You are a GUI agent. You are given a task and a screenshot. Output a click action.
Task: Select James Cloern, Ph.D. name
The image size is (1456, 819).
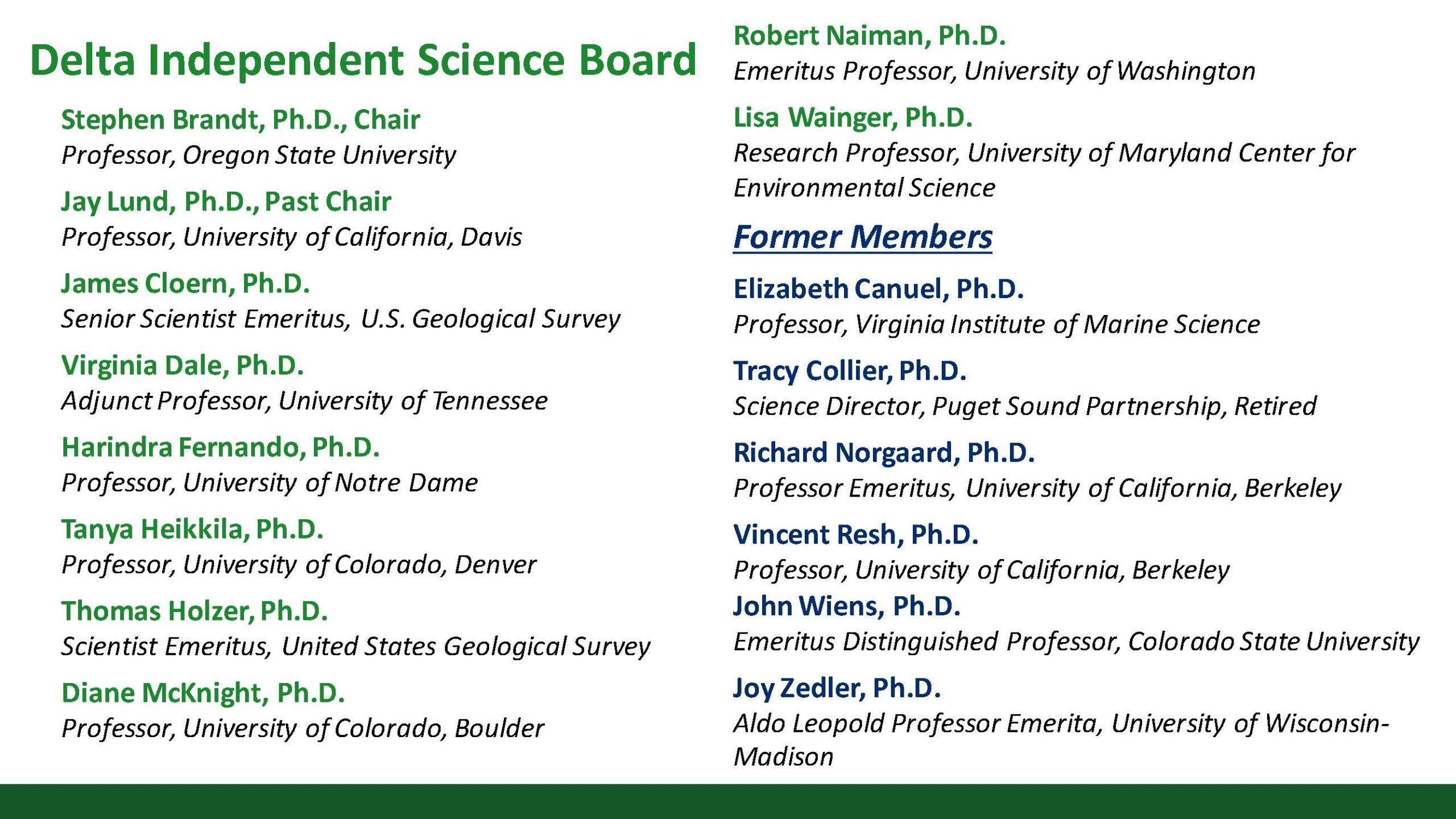click(x=185, y=284)
